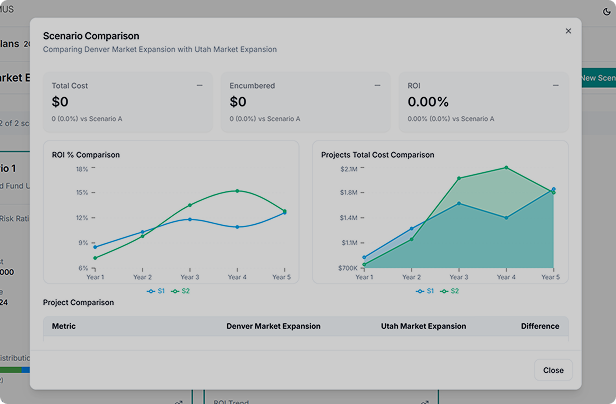Toggle dark mode moon icon
616x404 pixels.
pos(607,12)
